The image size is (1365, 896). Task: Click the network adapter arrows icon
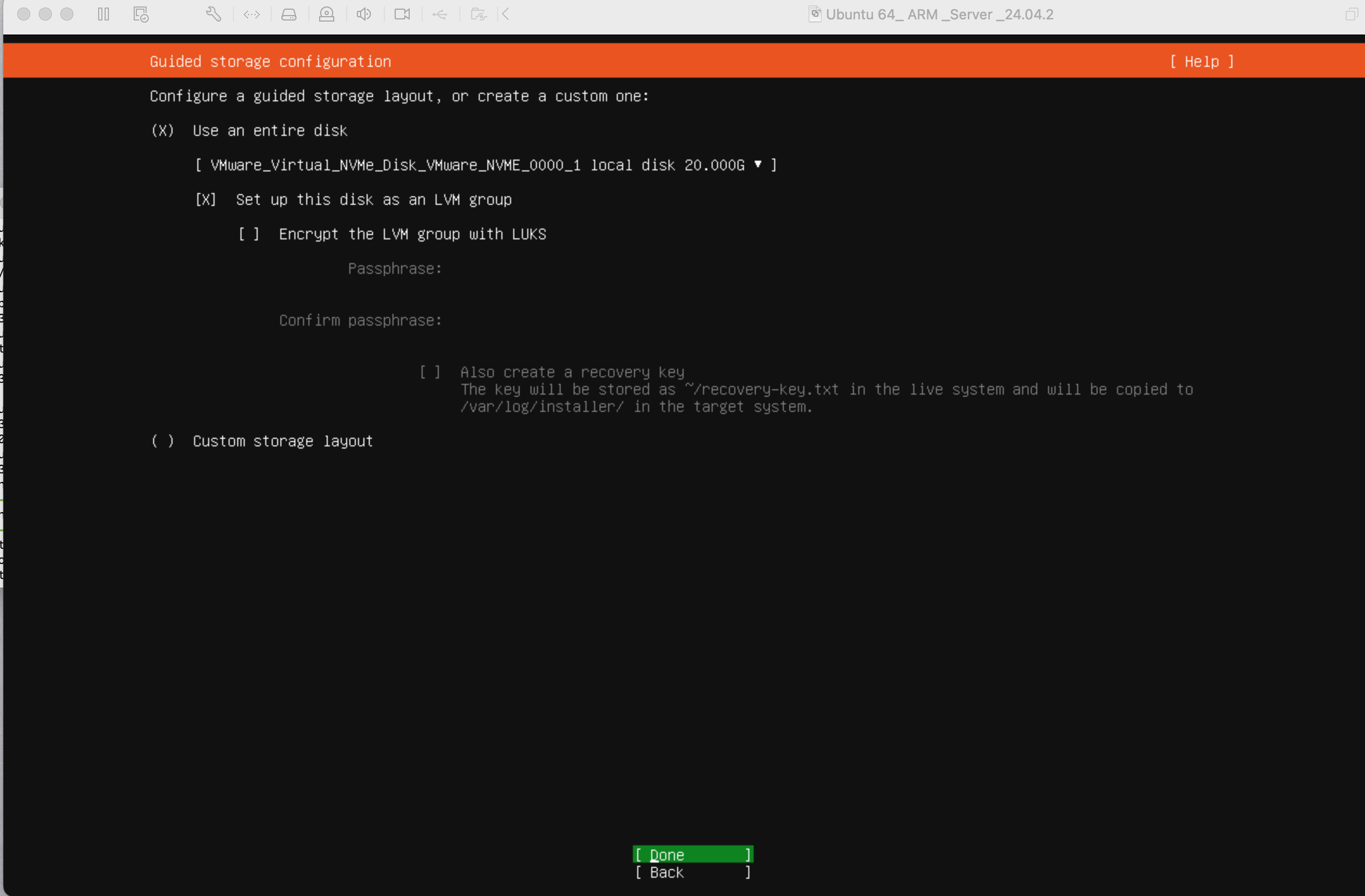tap(252, 15)
